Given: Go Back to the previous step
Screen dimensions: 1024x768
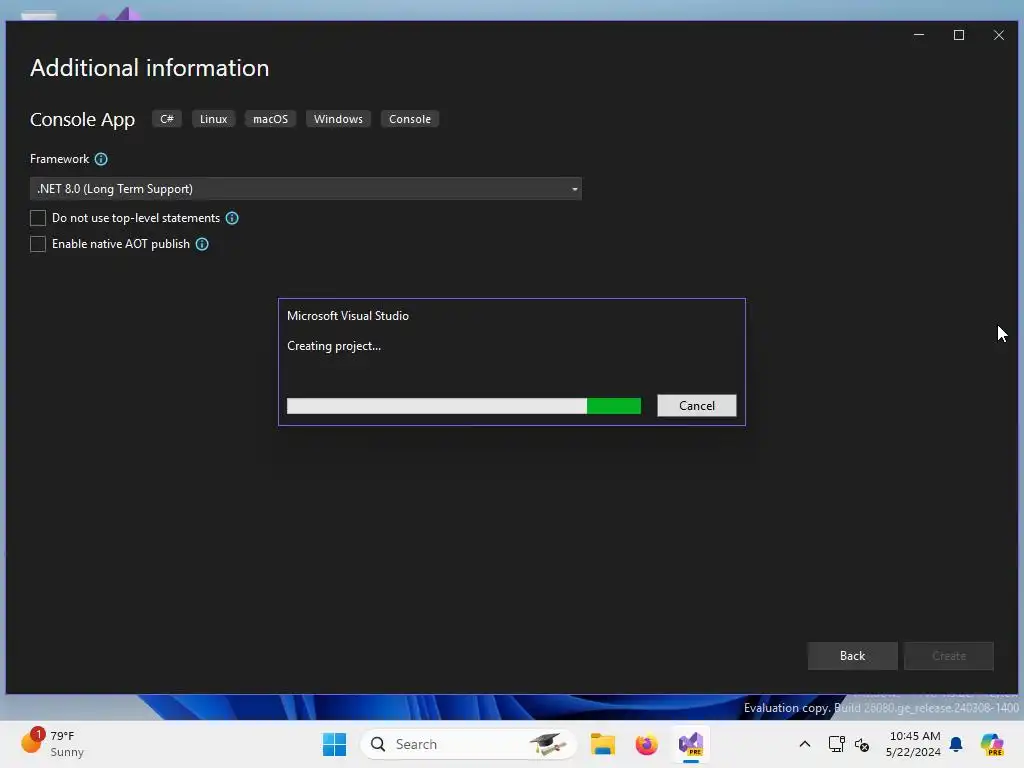Looking at the screenshot, I should click(x=852, y=656).
